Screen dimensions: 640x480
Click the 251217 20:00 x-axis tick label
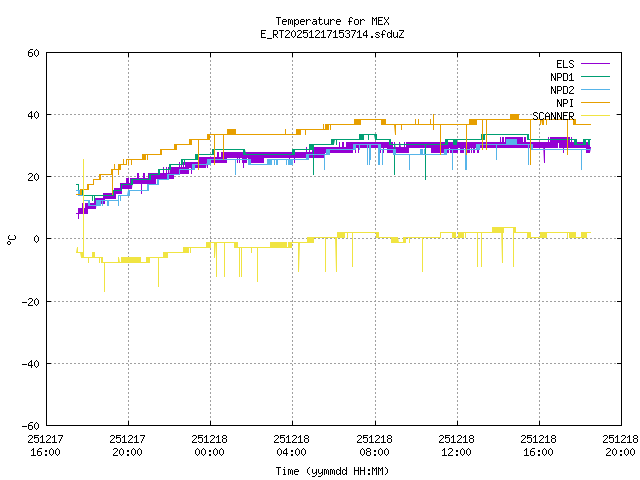[128, 445]
